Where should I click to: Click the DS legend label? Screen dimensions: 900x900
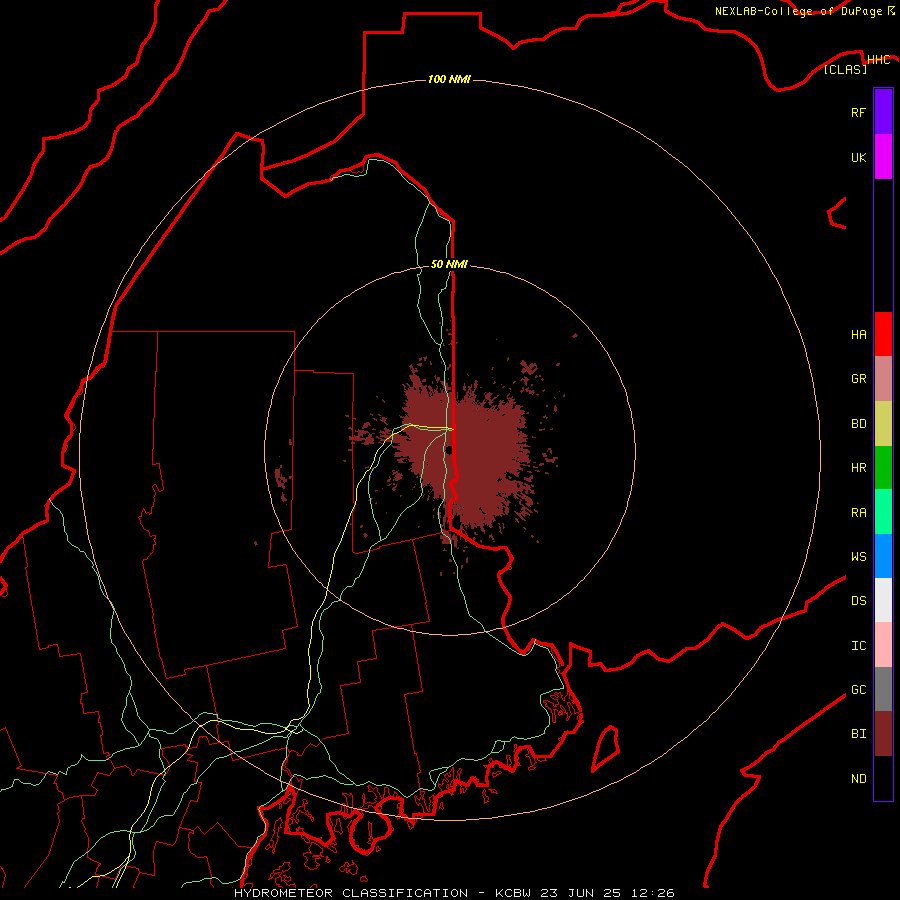tap(858, 600)
